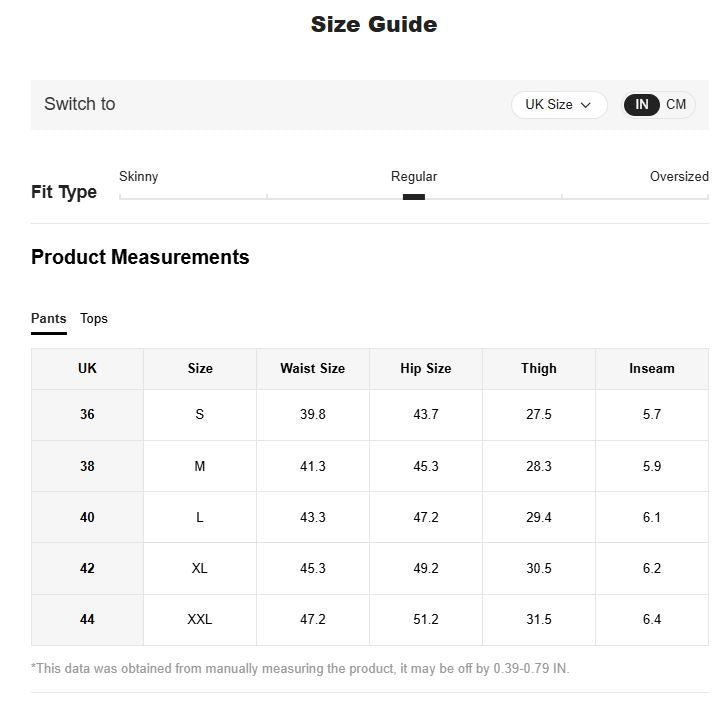Select the UK 36 size row
Screen dimensions: 728x703
370,415
